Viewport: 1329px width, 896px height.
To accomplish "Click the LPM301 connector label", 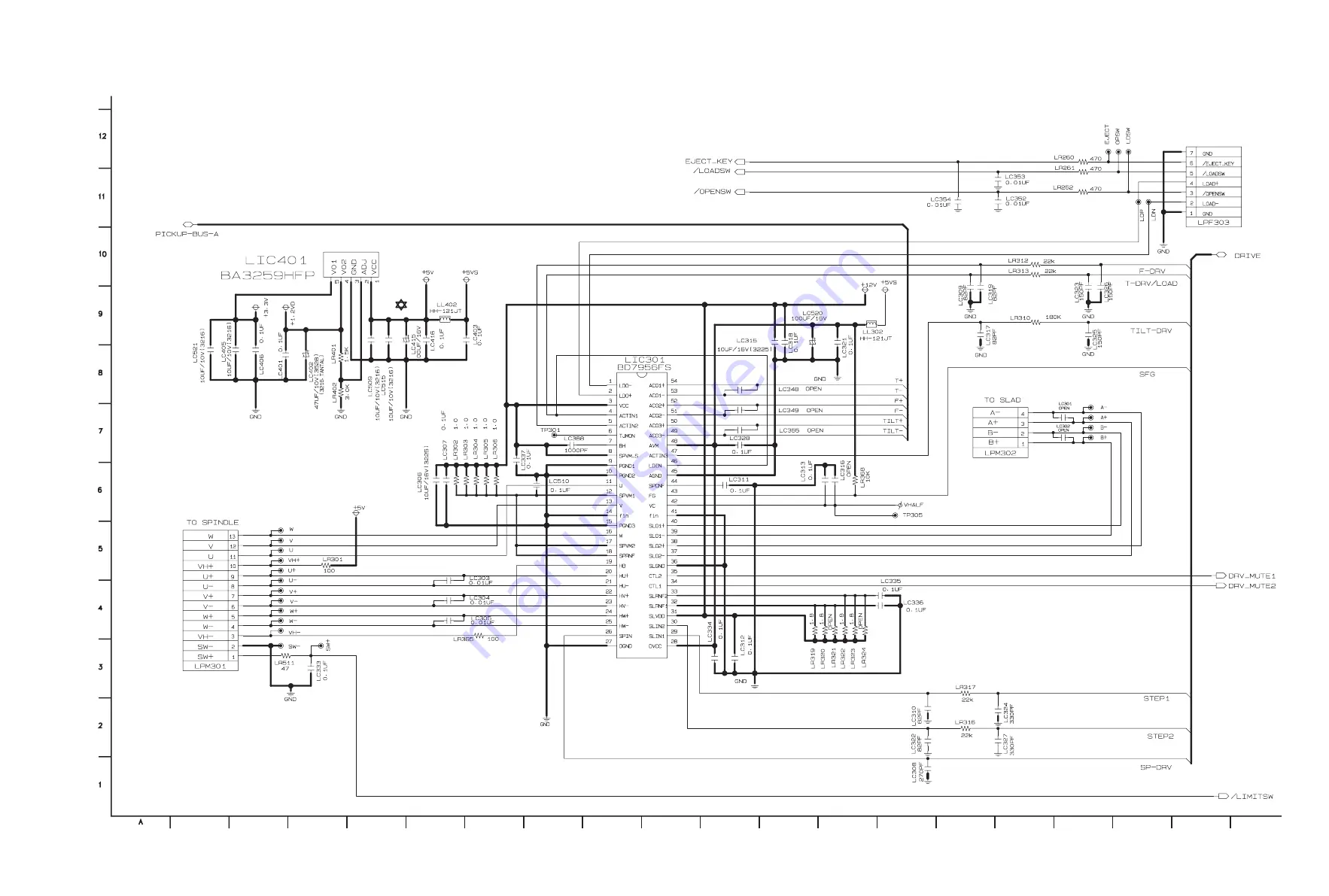I will pos(210,667).
